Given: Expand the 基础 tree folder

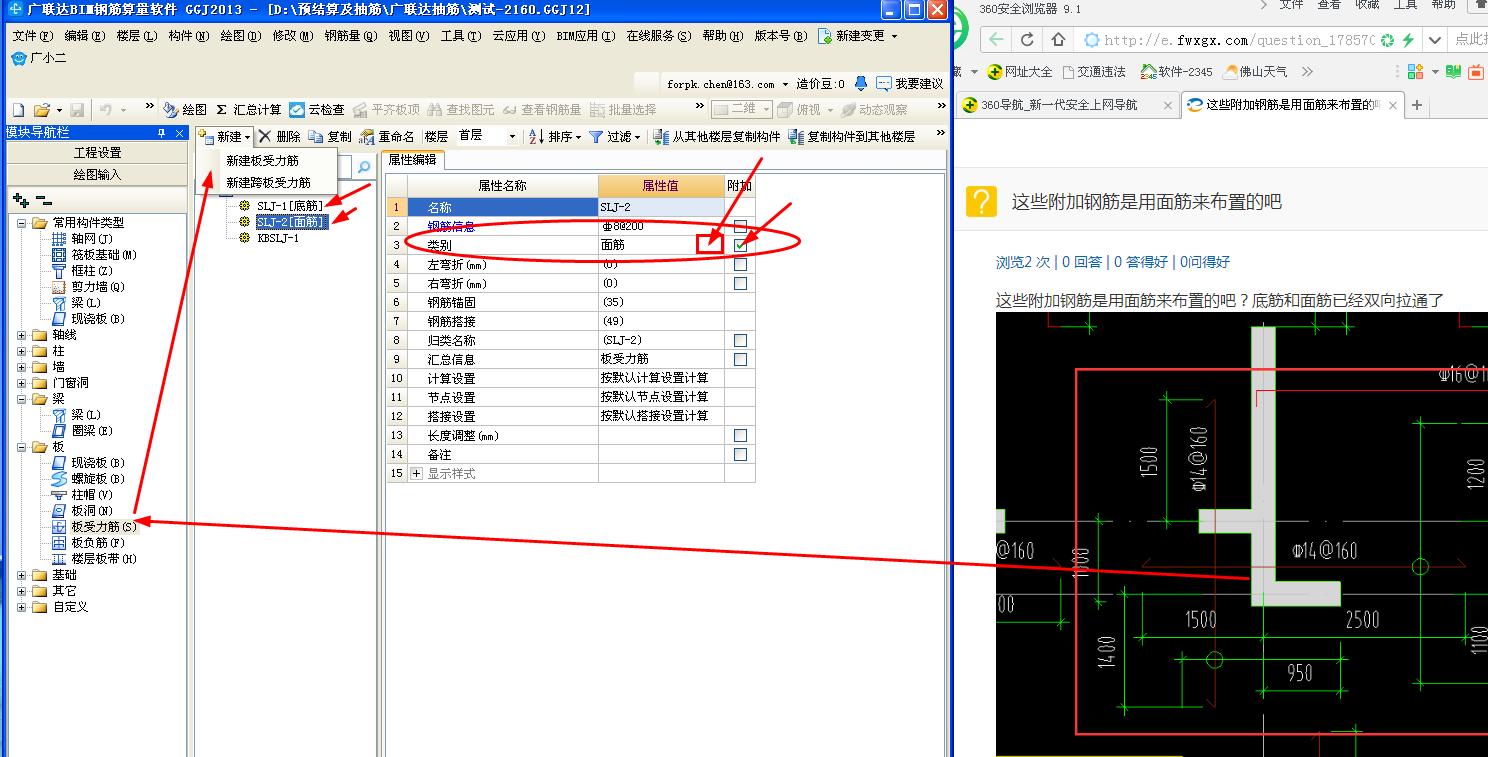Looking at the screenshot, I should click(x=22, y=575).
